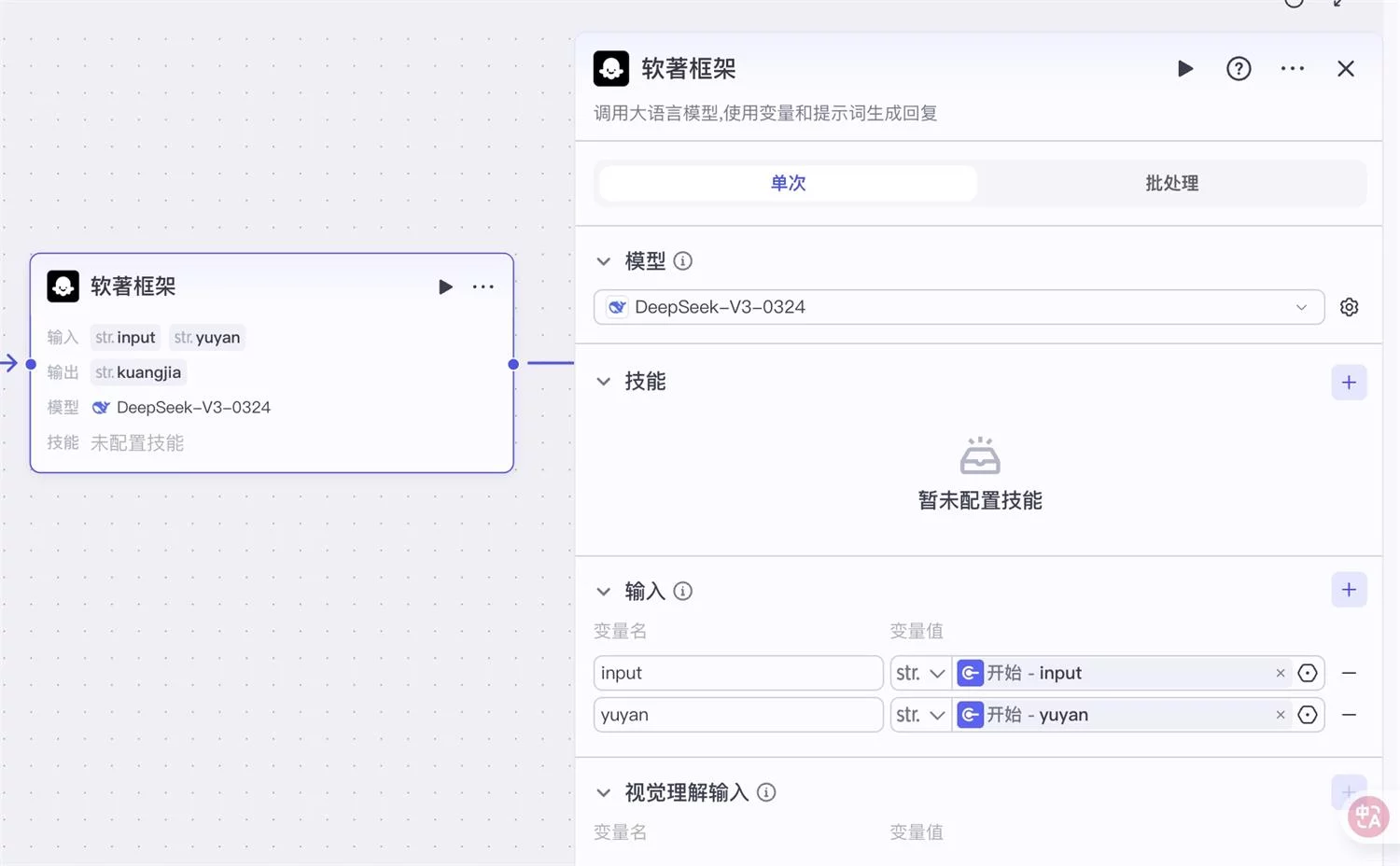Open model settings via the gear icon
1400x866 pixels.
(x=1349, y=306)
